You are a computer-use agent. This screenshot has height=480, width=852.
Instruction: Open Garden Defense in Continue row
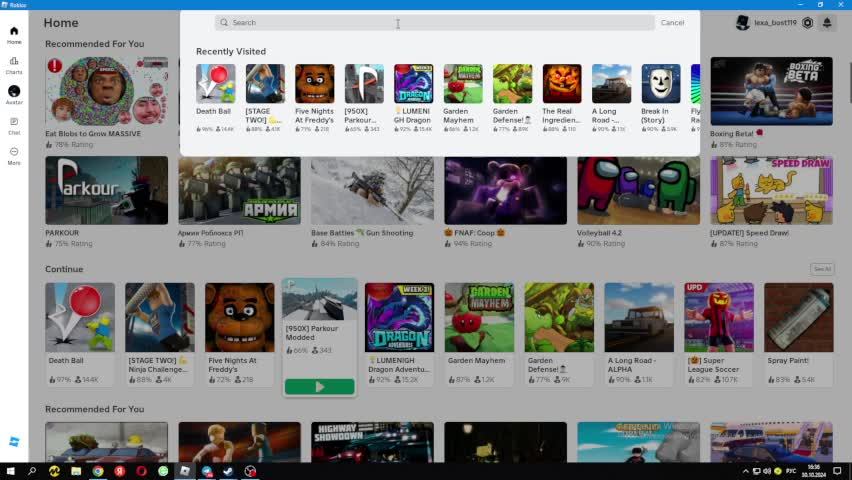[559, 334]
